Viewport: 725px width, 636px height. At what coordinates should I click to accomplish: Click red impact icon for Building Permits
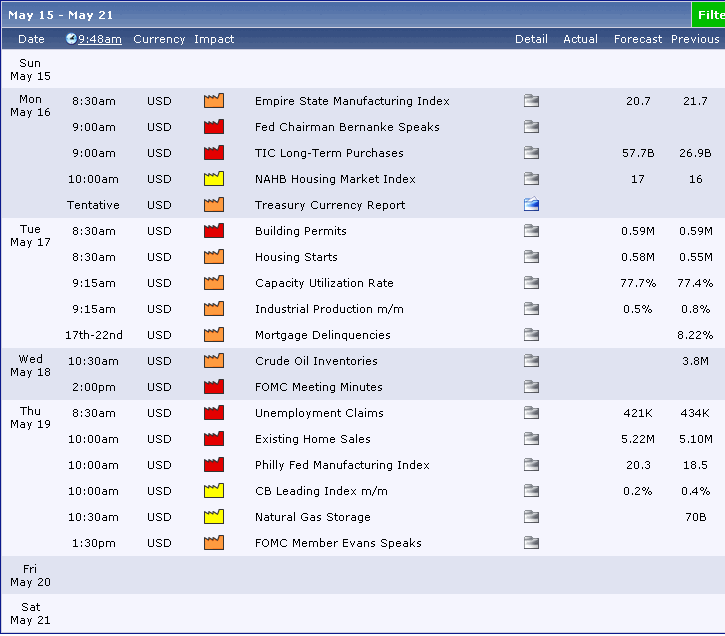214,230
